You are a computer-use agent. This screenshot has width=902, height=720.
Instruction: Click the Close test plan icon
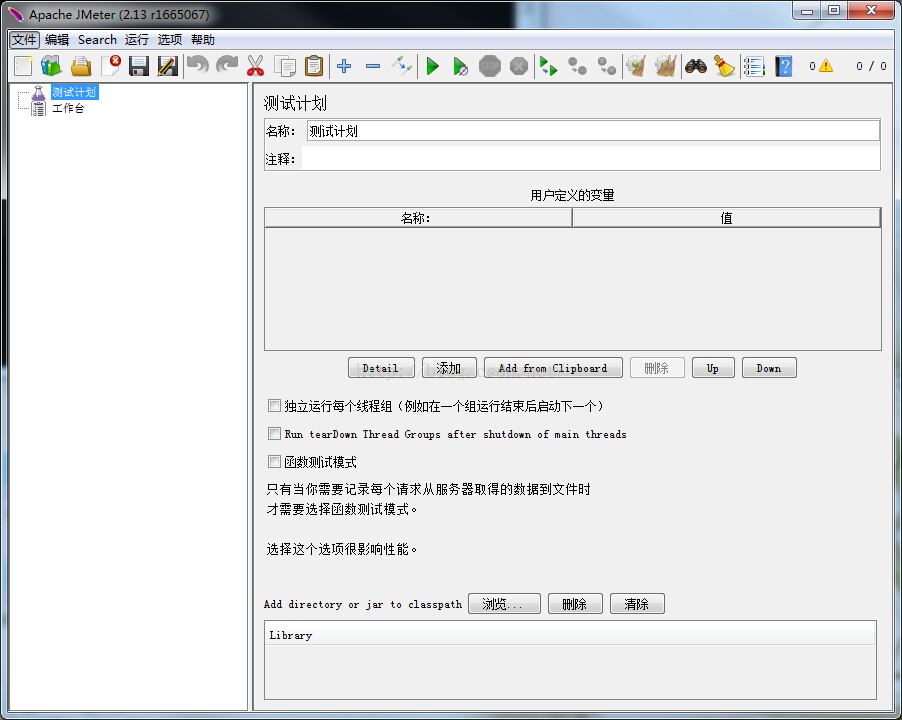(110, 66)
